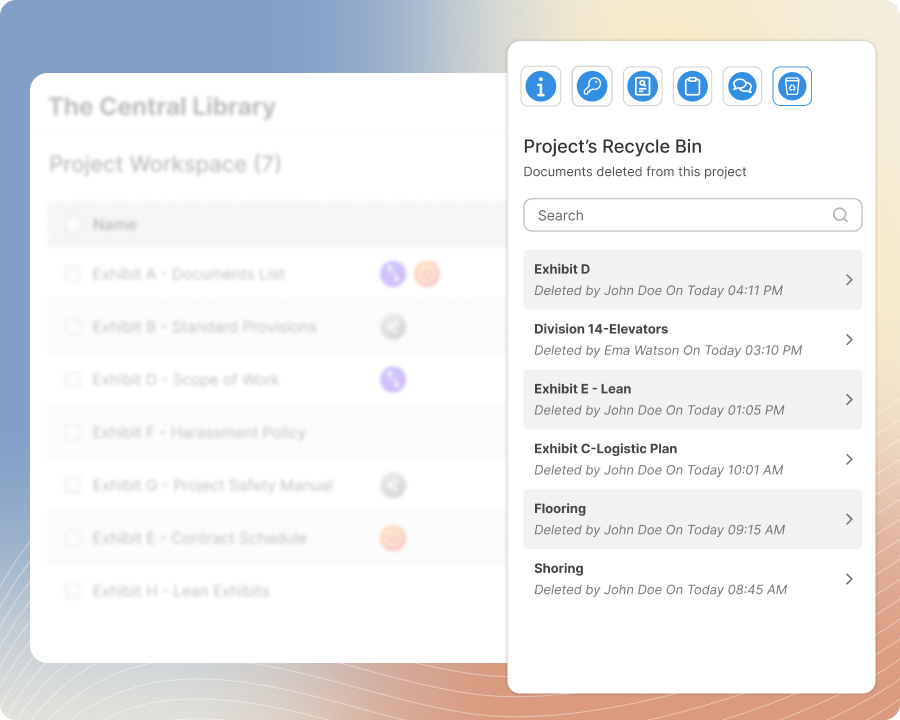Viewport: 900px width, 720px height.
Task: Select Division 14-Elevators title
Action: point(601,329)
